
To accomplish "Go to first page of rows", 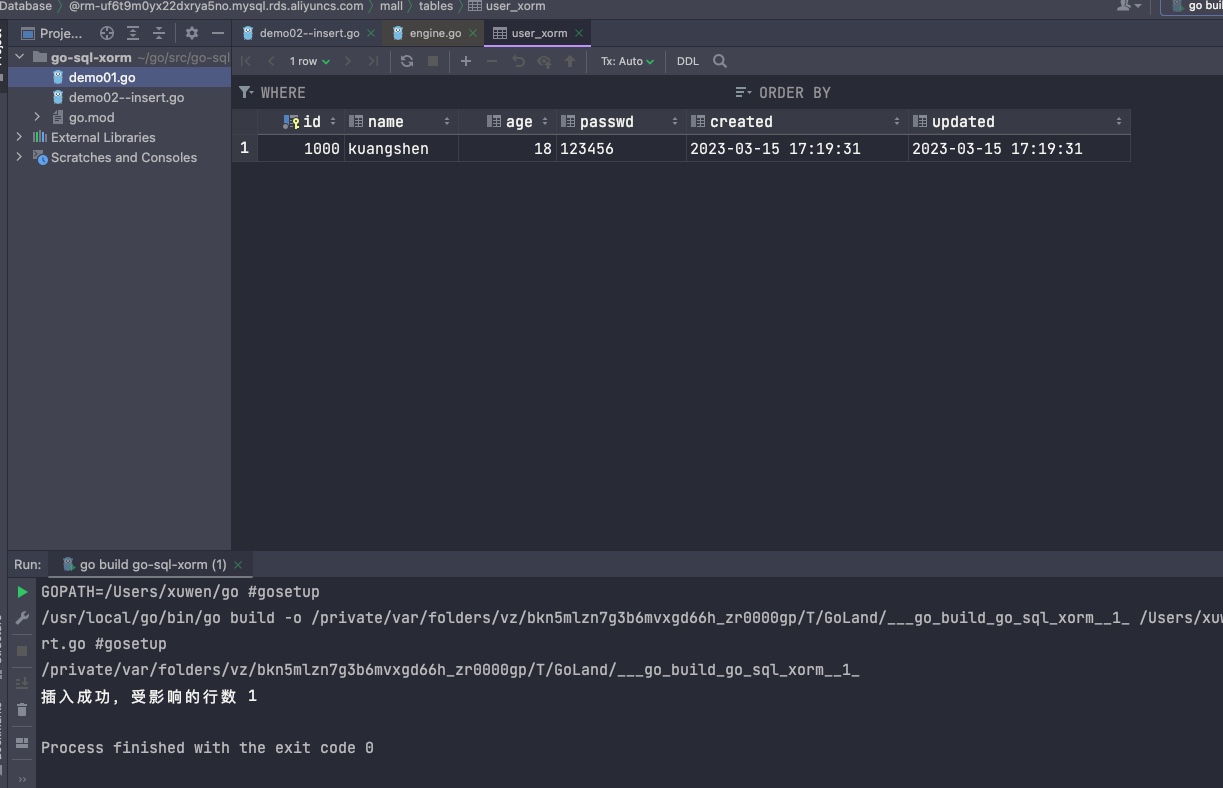I will coord(246,61).
